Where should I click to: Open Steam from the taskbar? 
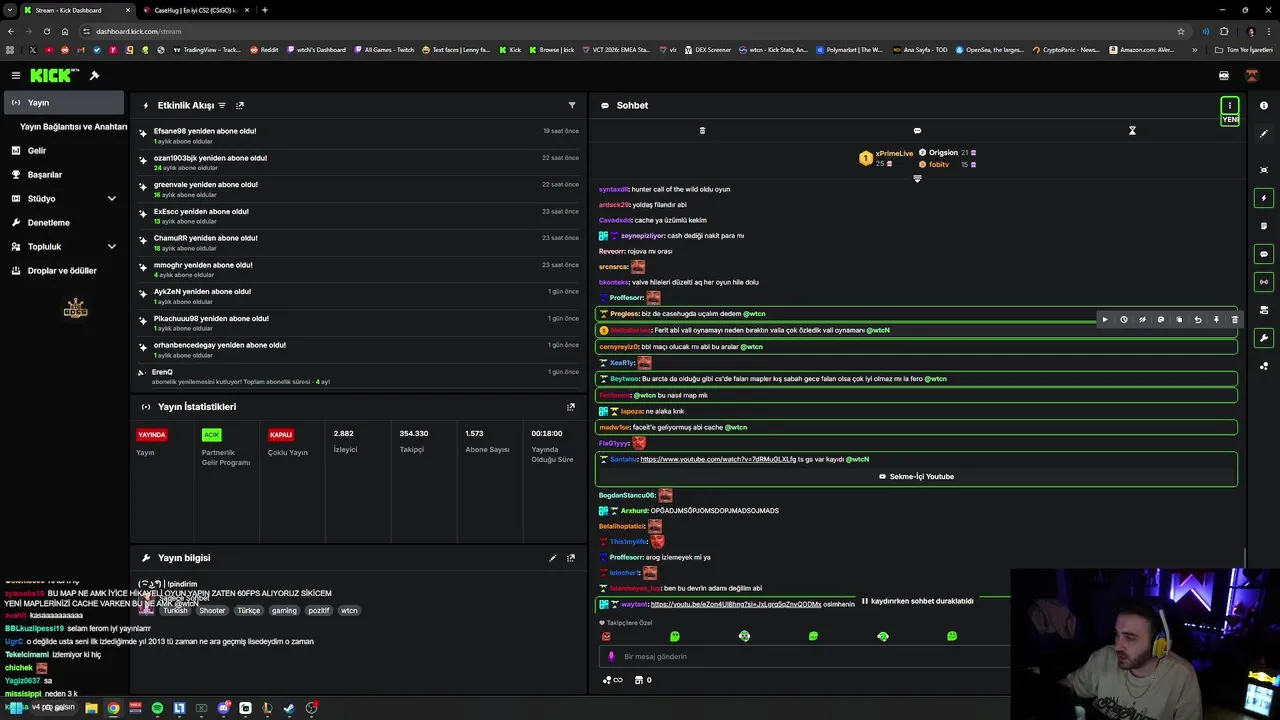pyautogui.click(x=289, y=708)
